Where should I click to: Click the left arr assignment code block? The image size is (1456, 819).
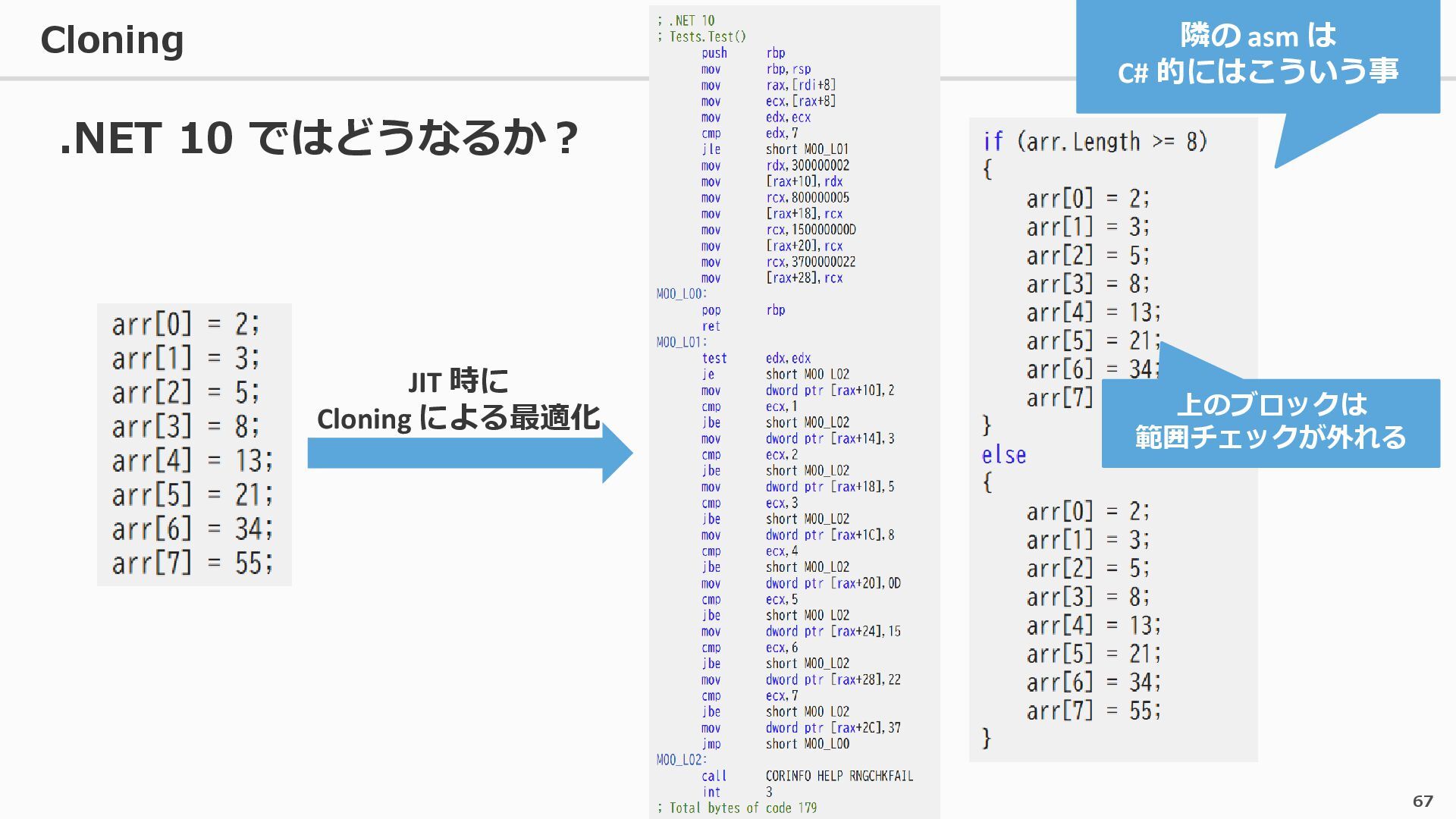(194, 444)
